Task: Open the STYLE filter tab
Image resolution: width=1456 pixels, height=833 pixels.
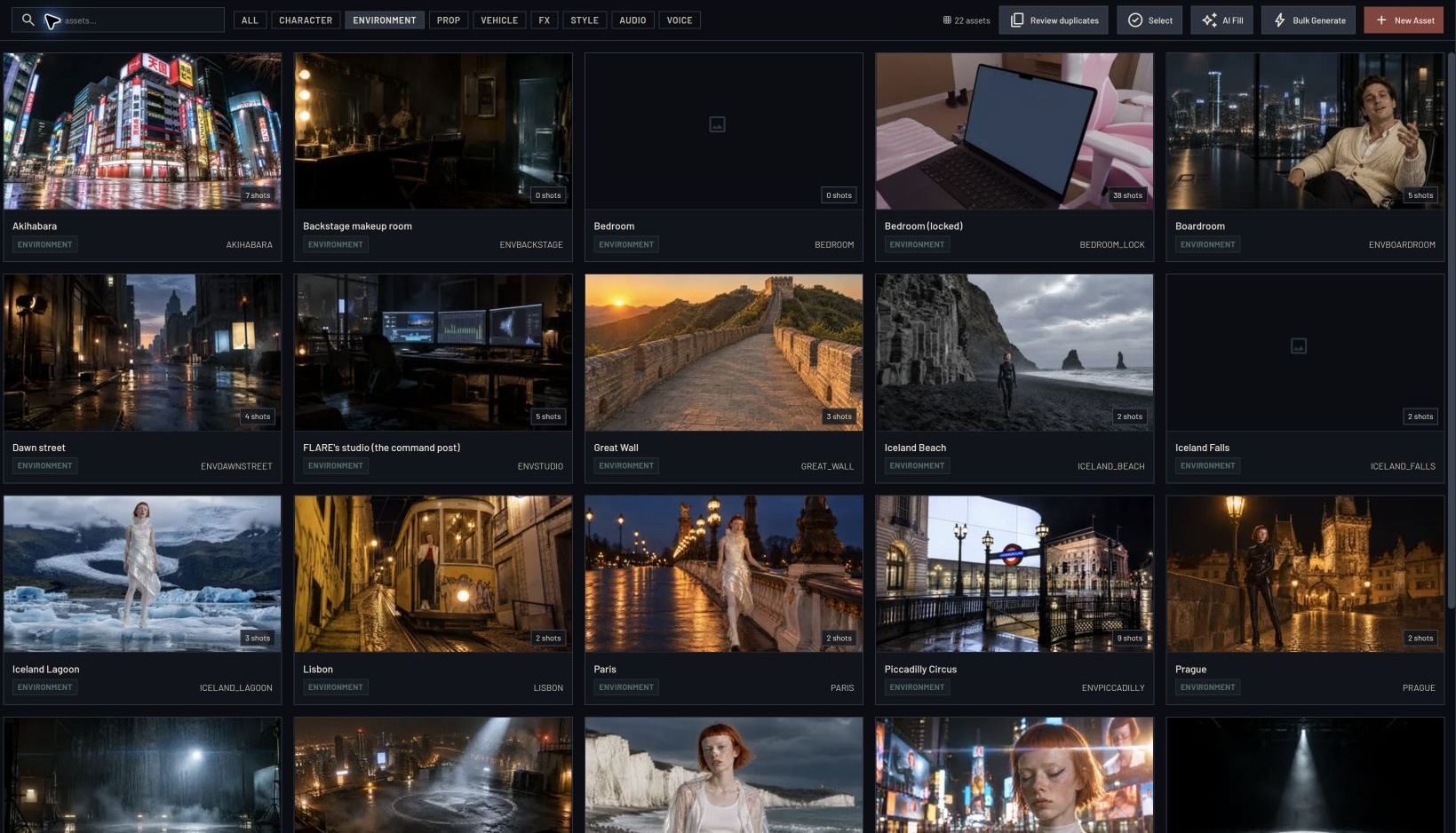Action: [585, 20]
